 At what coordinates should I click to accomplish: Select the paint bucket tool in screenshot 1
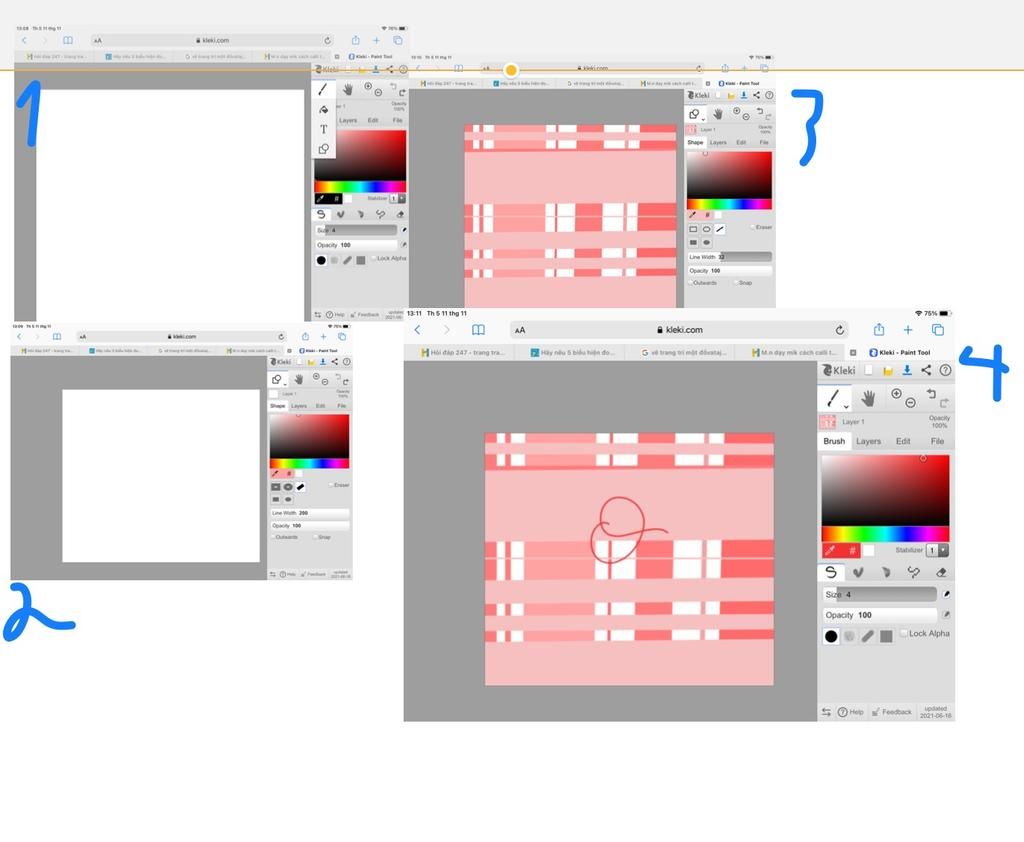point(323,109)
